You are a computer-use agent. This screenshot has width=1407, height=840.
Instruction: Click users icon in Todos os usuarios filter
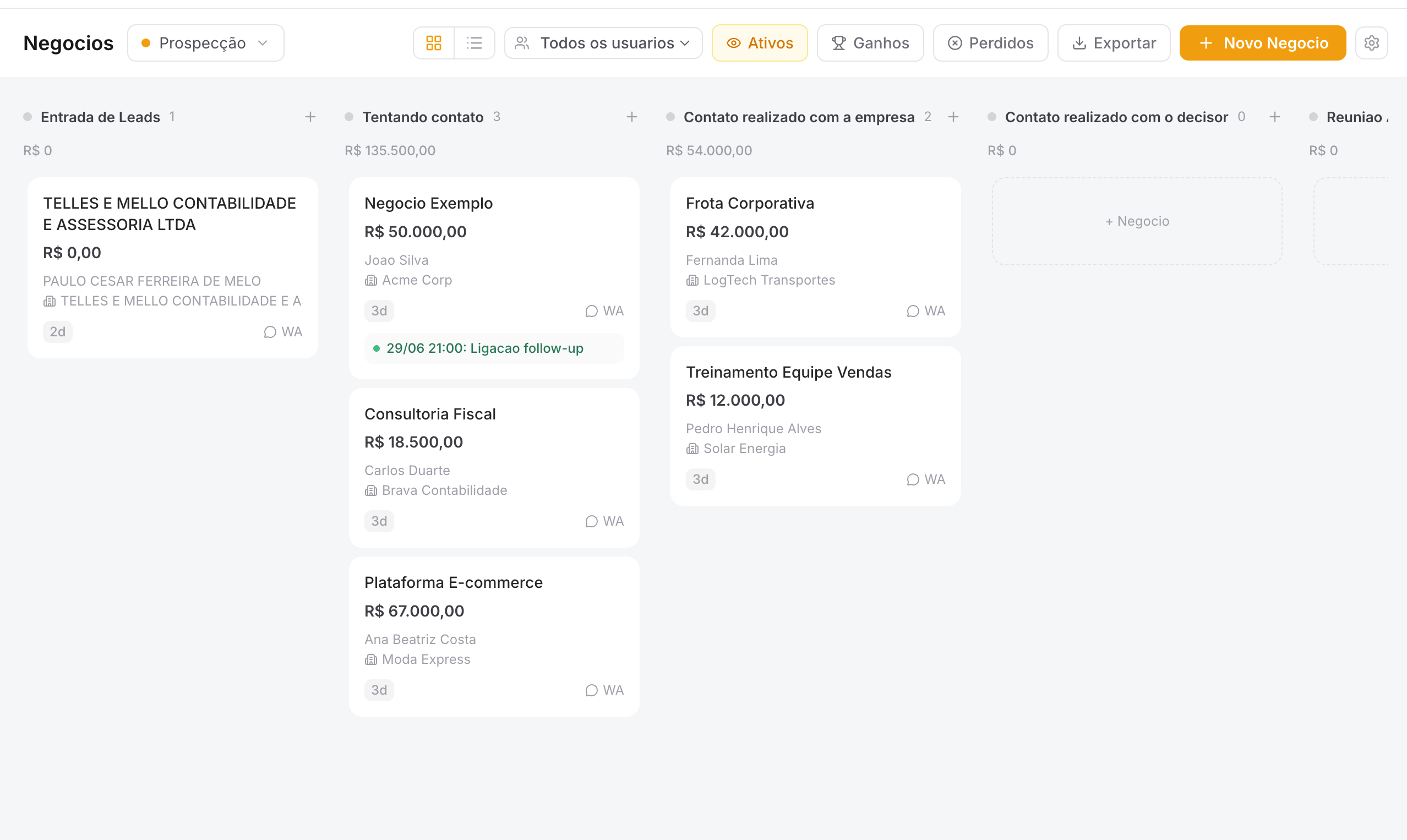pyautogui.click(x=522, y=43)
